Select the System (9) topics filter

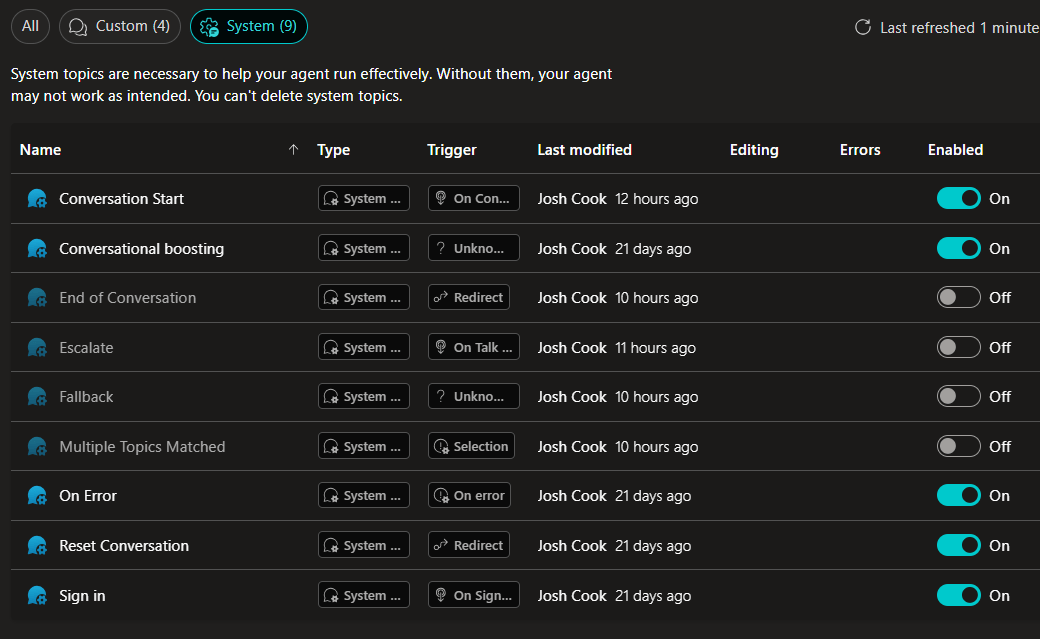[249, 27]
